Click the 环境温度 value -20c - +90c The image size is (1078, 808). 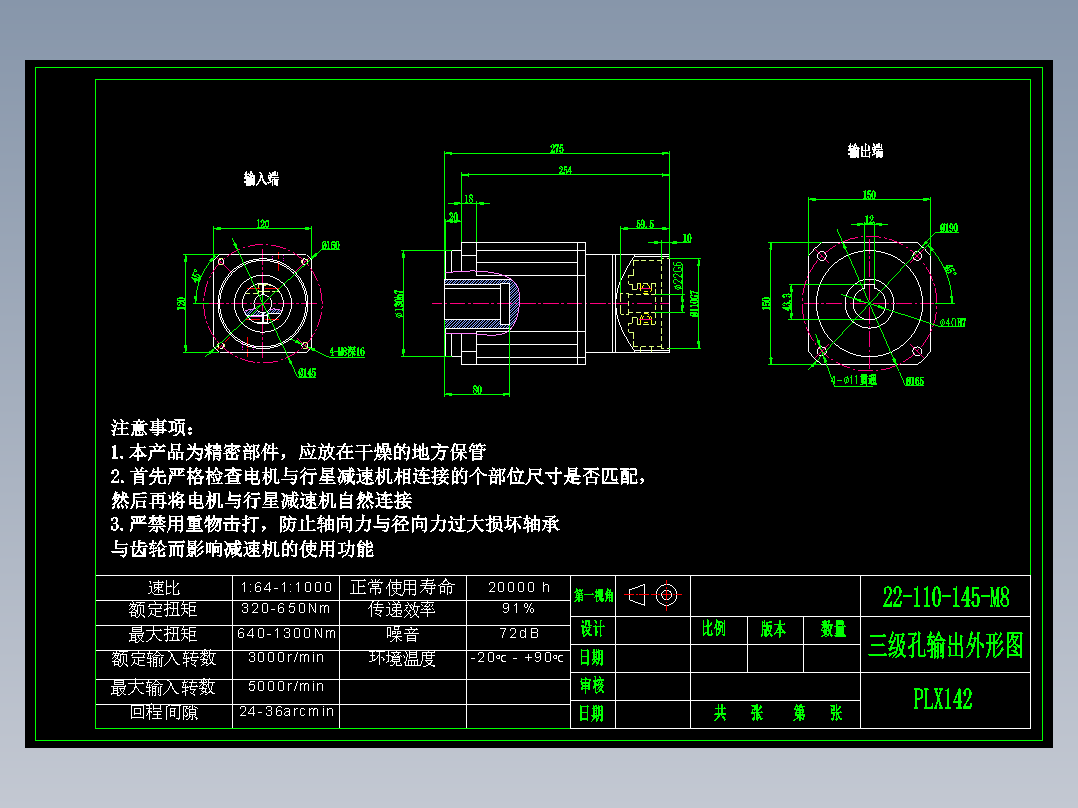pyautogui.click(x=516, y=658)
